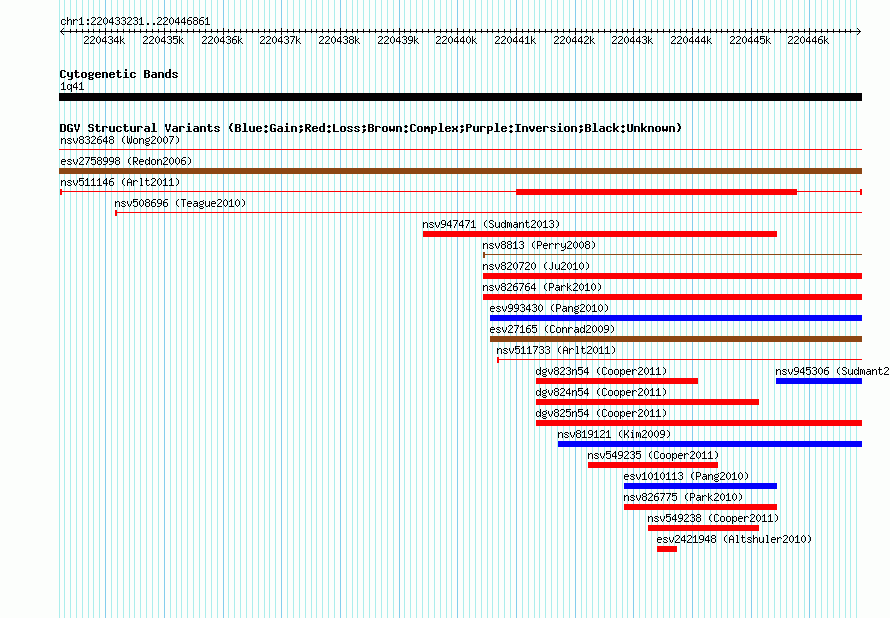The image size is (890, 618).
Task: Click the nsv826775 (Park2010) label
Action: coord(683,497)
